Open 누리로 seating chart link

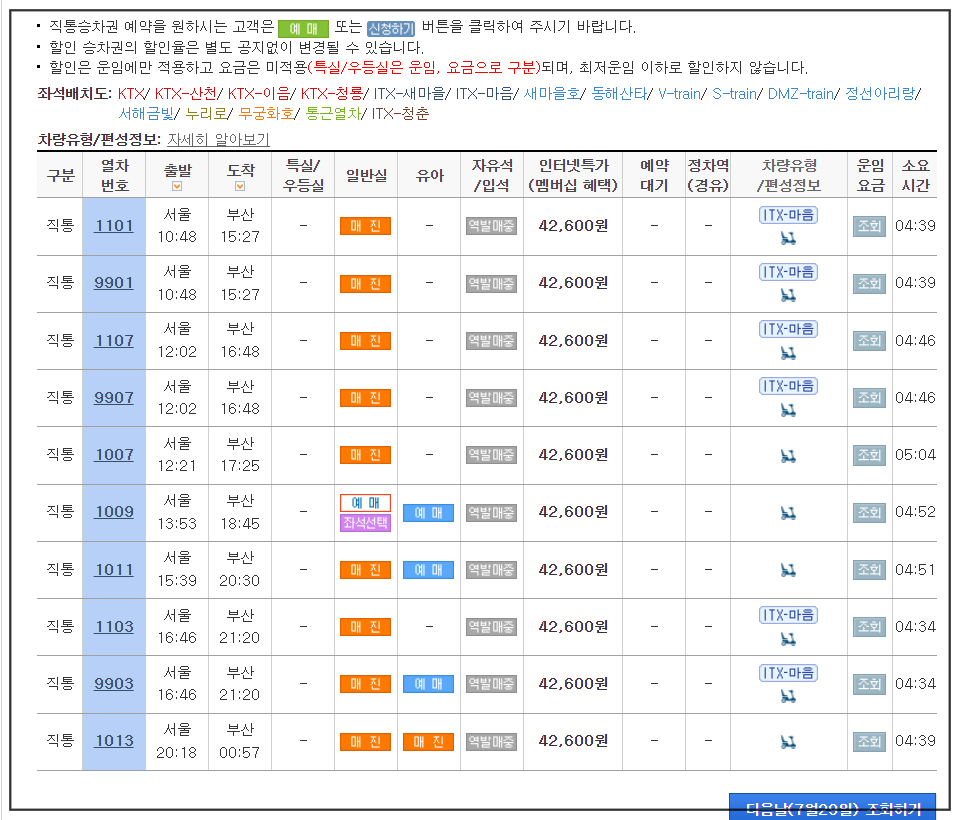[x=206, y=114]
